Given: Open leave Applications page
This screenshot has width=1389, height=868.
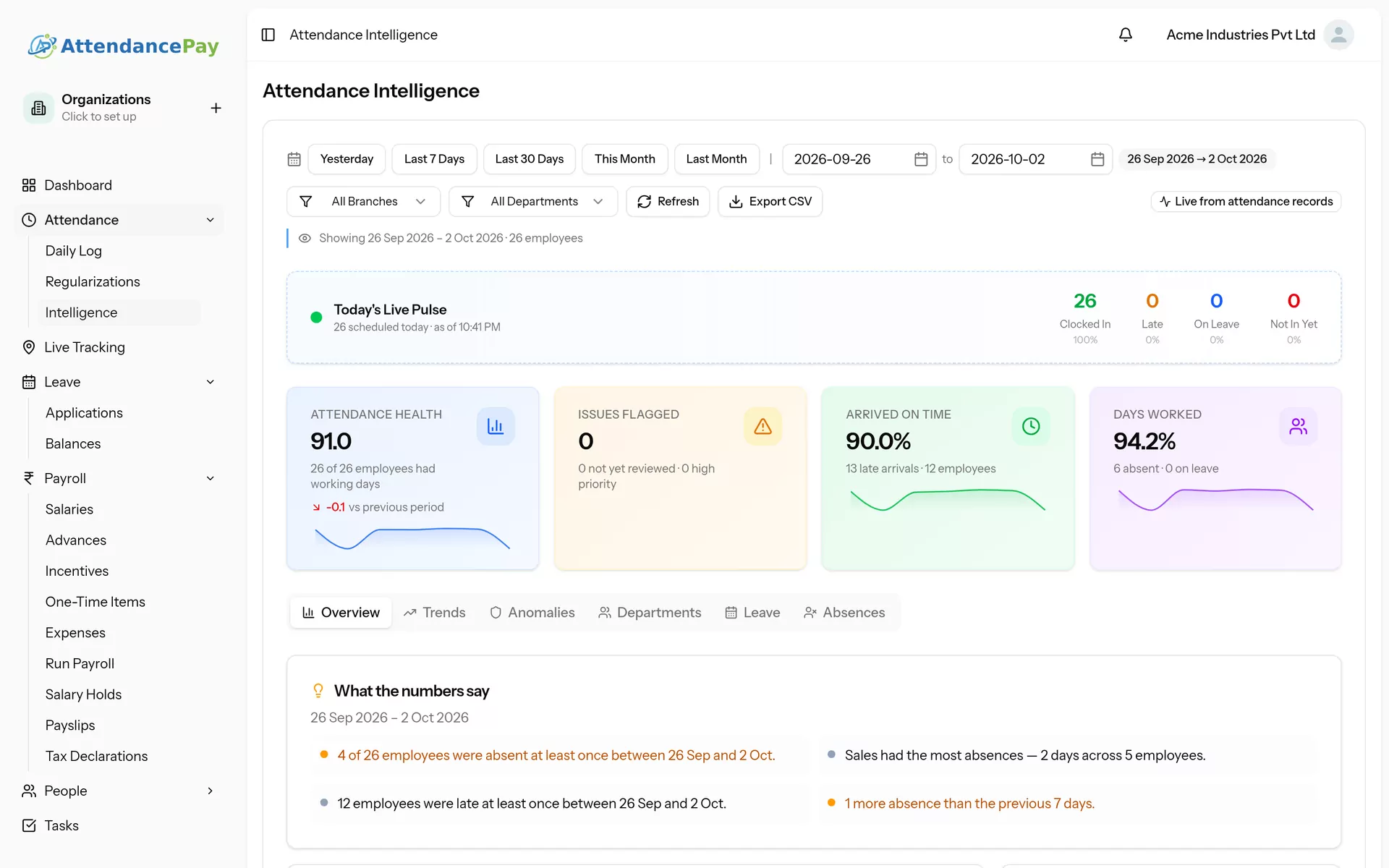Looking at the screenshot, I should pyautogui.click(x=119, y=413).
